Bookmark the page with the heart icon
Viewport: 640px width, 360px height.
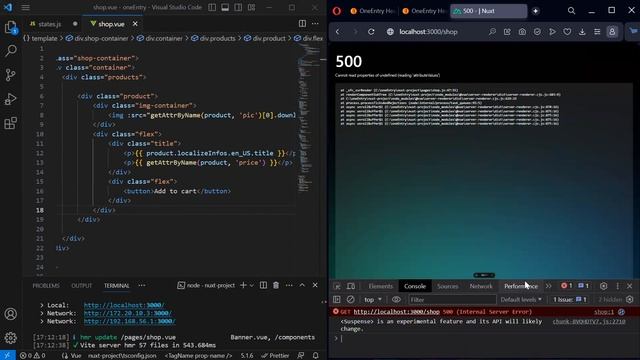pyautogui.click(x=567, y=32)
